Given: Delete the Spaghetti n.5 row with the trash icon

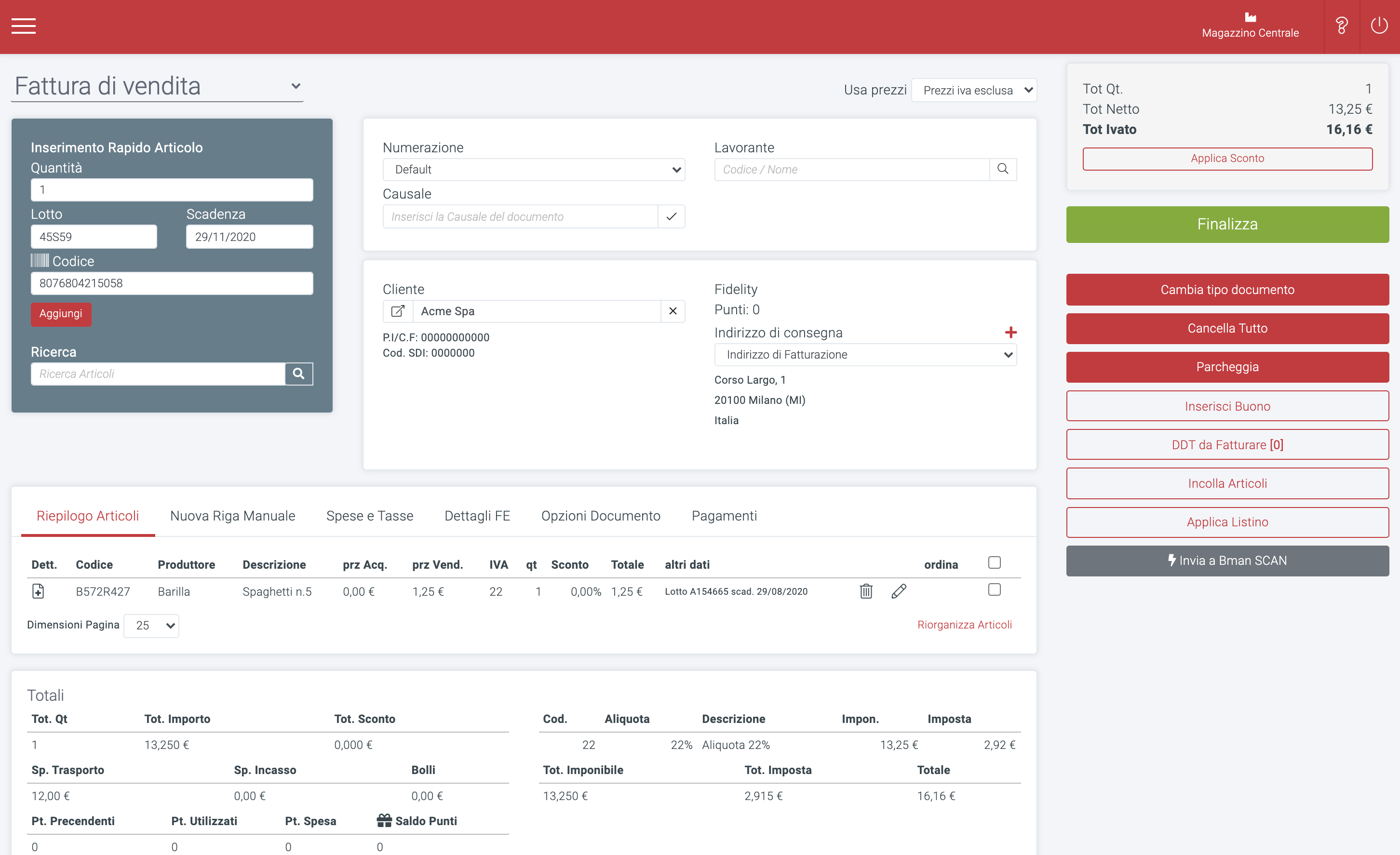Looking at the screenshot, I should coord(866,591).
